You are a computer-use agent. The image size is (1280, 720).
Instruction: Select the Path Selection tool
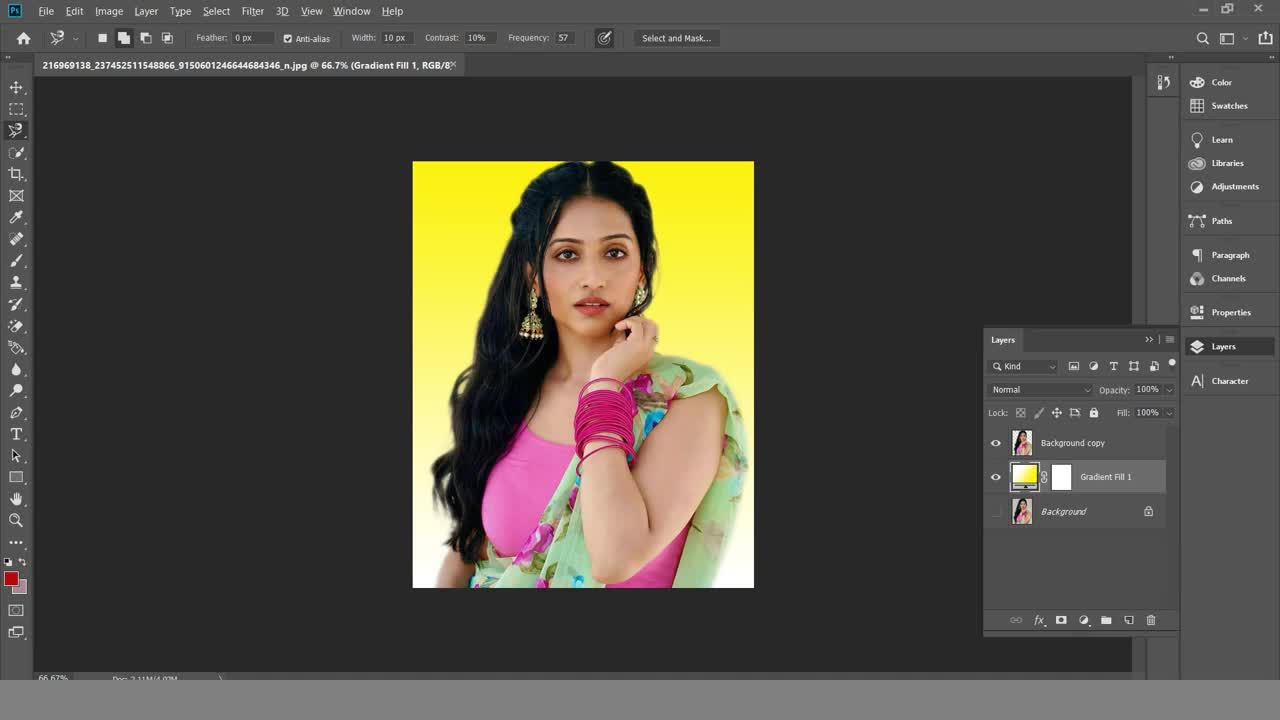(16, 456)
